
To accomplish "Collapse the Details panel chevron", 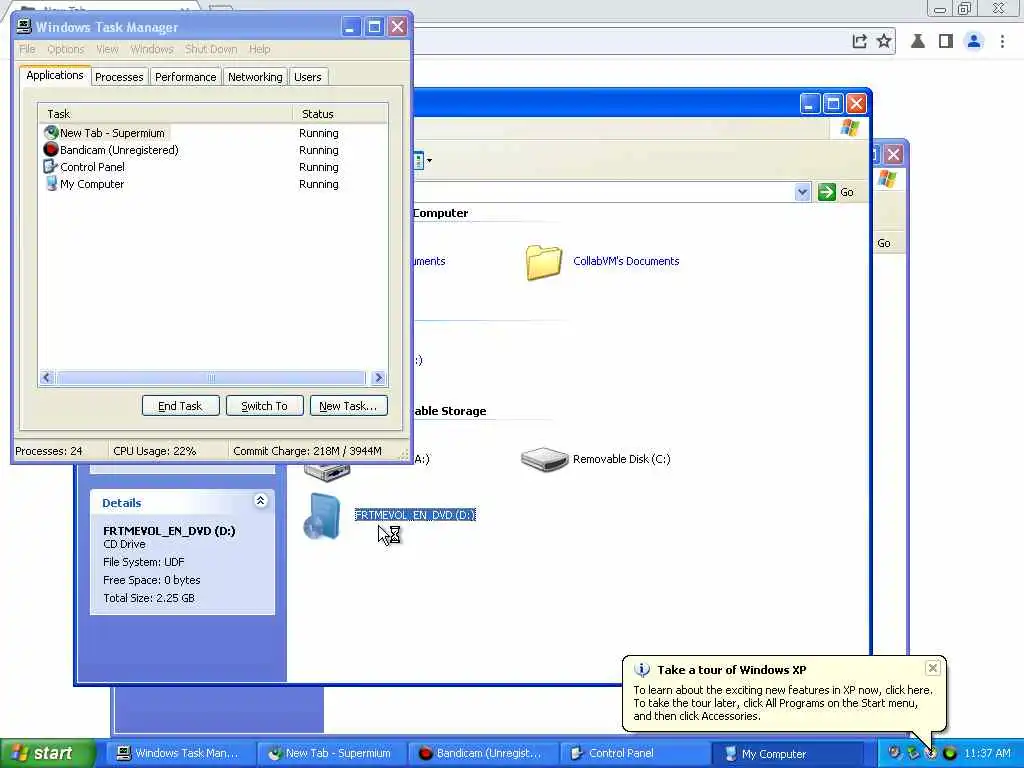I will coord(261,501).
